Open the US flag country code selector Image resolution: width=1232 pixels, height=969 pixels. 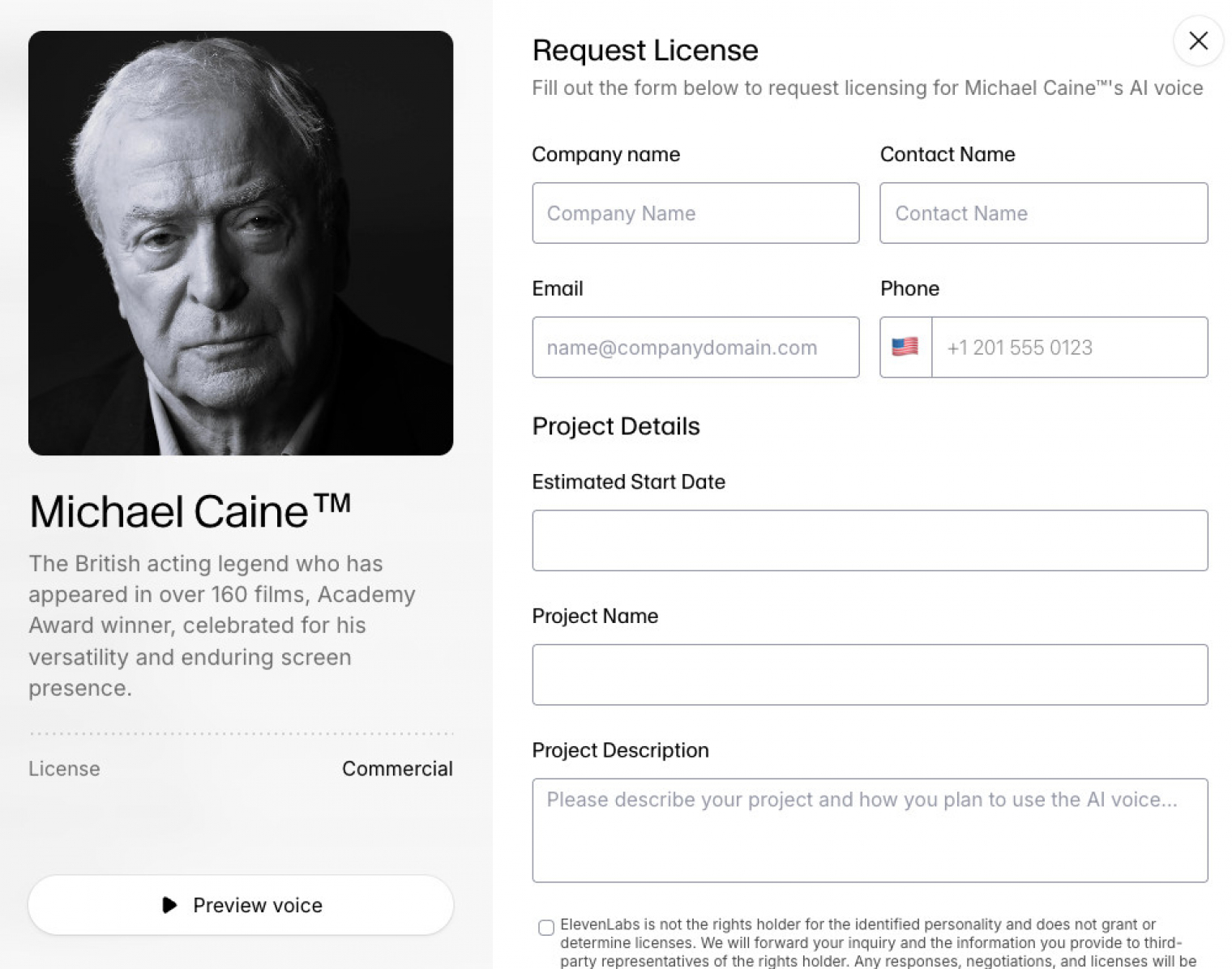click(x=905, y=348)
